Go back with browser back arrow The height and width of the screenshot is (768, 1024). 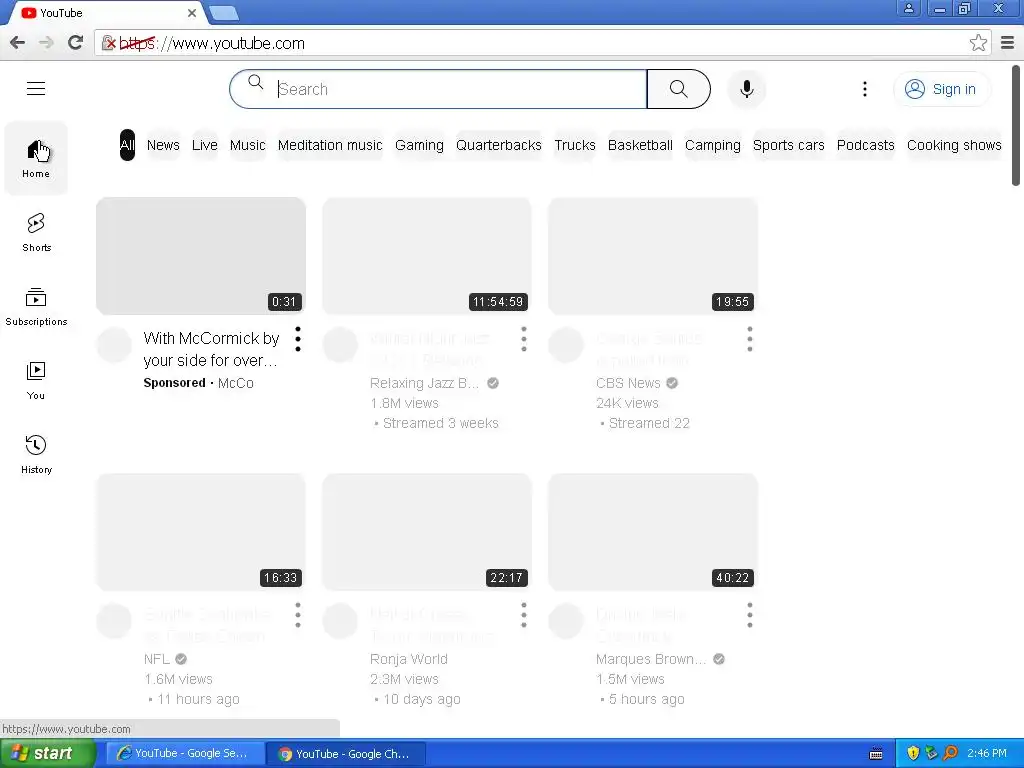pyautogui.click(x=18, y=43)
